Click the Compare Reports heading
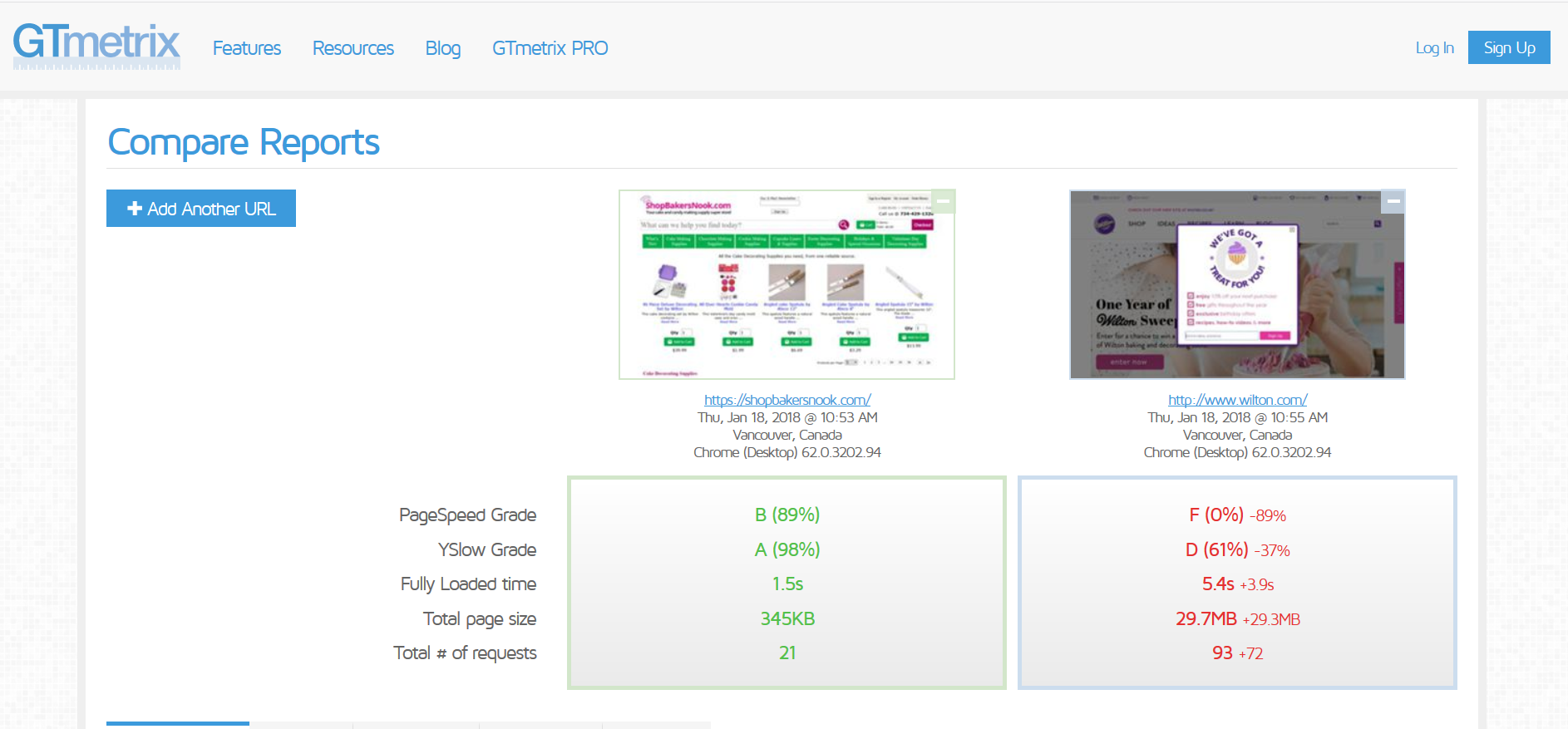This screenshot has width=1568, height=729. pos(244,142)
